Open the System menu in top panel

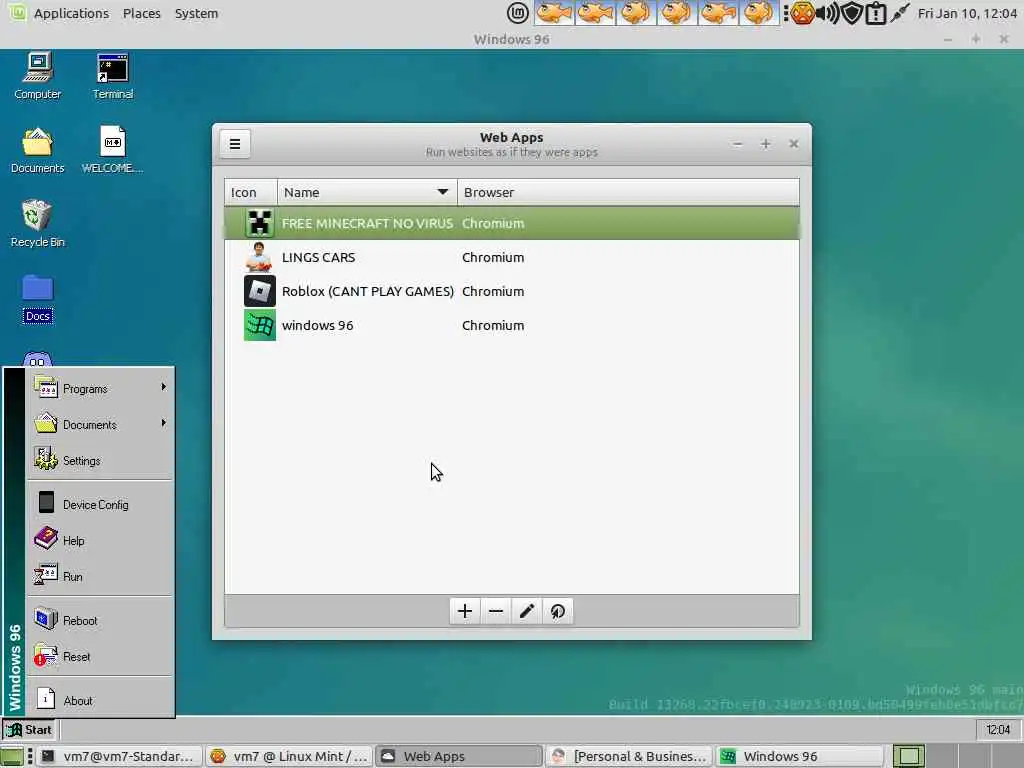pyautogui.click(x=196, y=13)
